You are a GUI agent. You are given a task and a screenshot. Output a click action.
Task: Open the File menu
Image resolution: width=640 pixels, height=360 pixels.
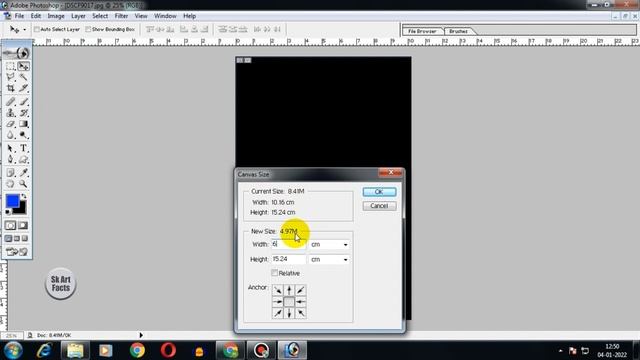point(19,16)
